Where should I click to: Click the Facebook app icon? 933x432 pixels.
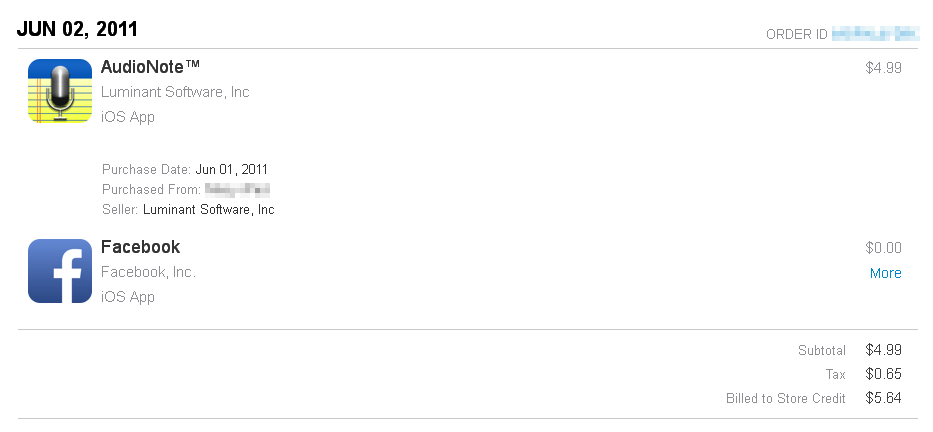(60, 271)
